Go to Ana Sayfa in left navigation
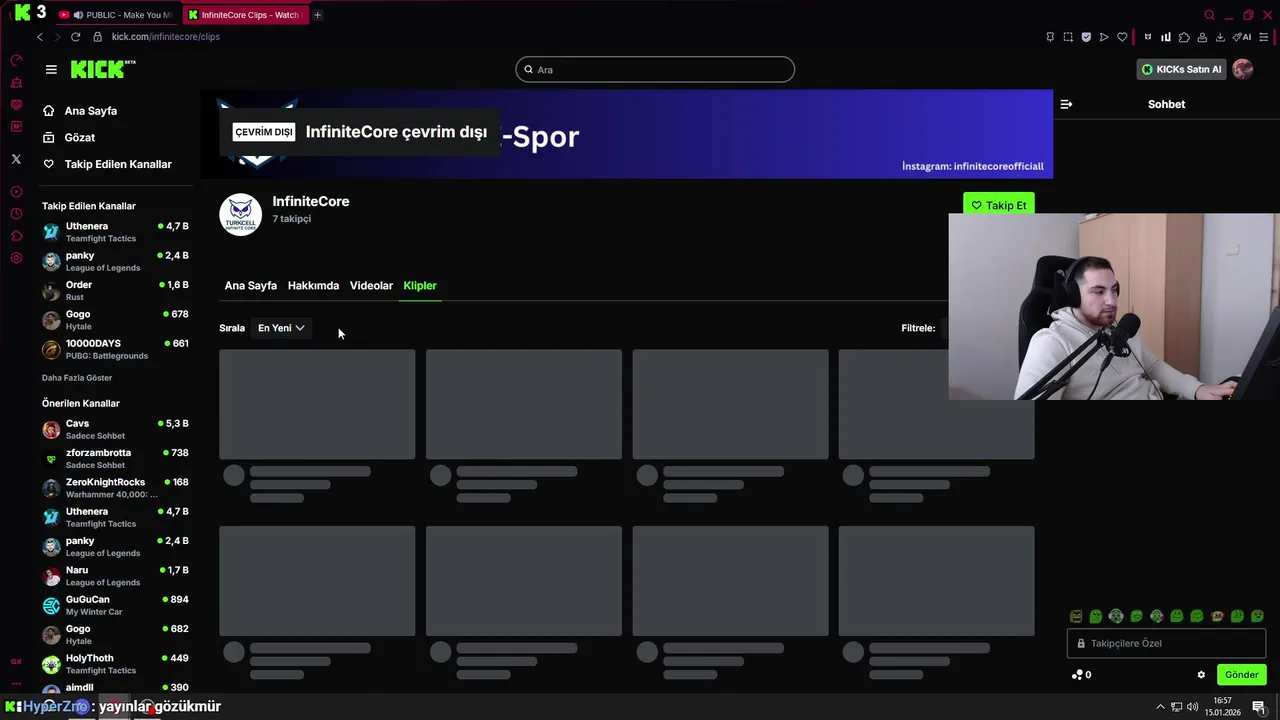The image size is (1280, 720). click(80, 111)
